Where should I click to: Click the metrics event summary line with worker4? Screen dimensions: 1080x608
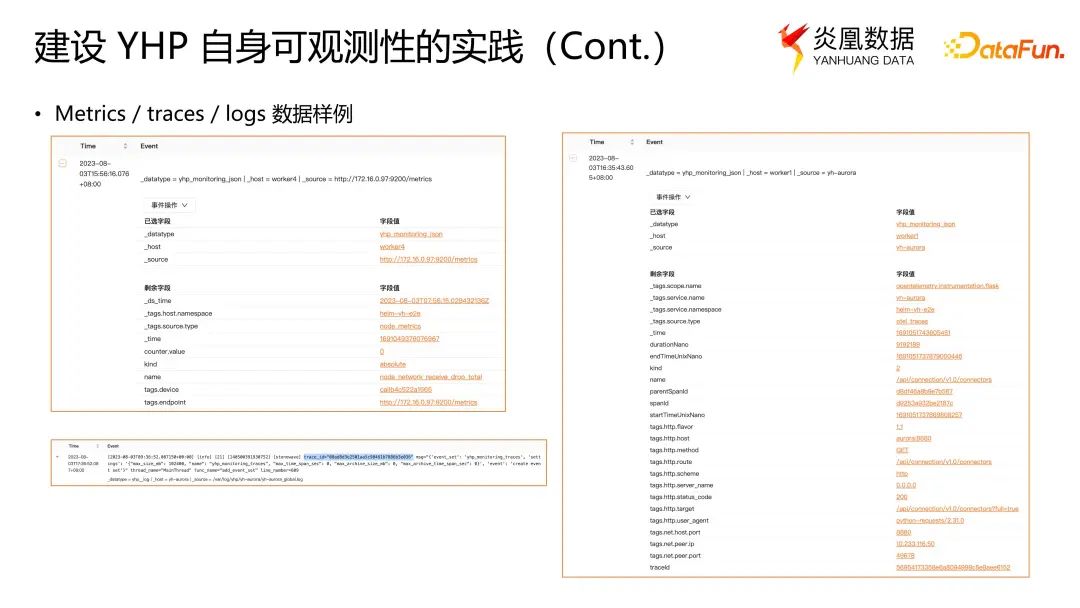click(287, 179)
